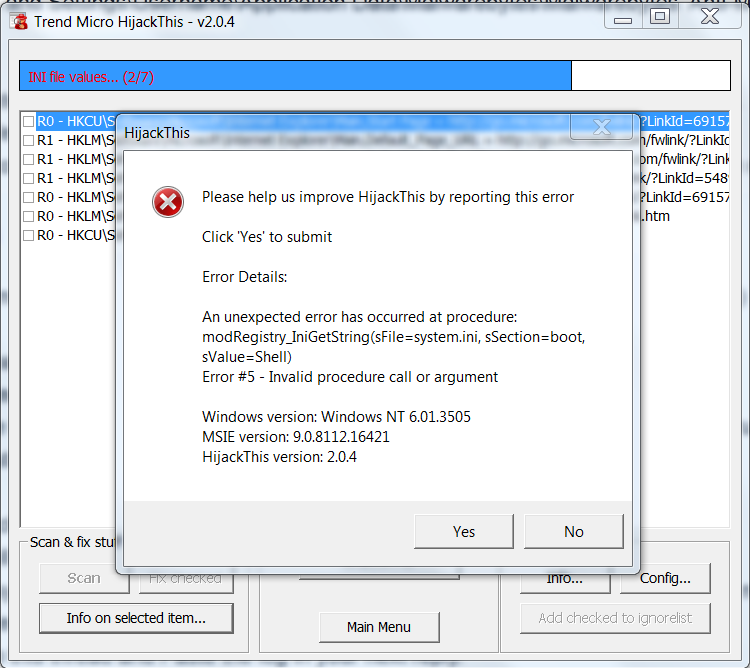This screenshot has height=668, width=750.
Task: Click 'Error #5 - Invalid procedure call' text
Action: 350,377
